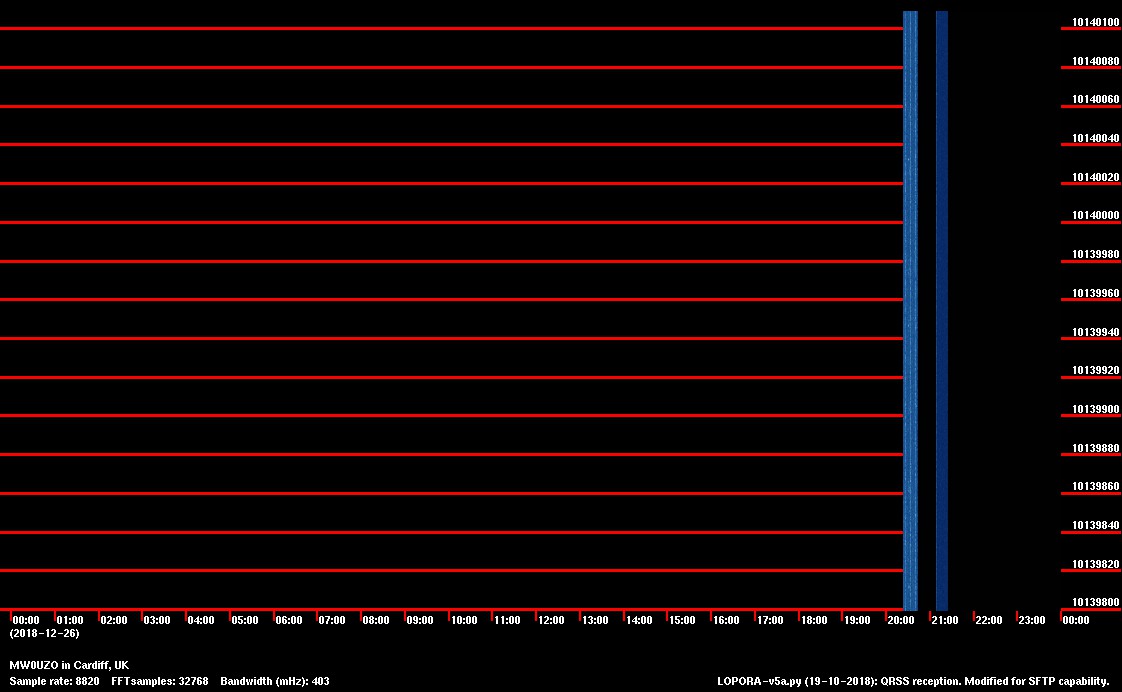Screen dimensions: 1122x692
Task: Select the 18:00 time axis marker
Action: [x=813, y=620]
